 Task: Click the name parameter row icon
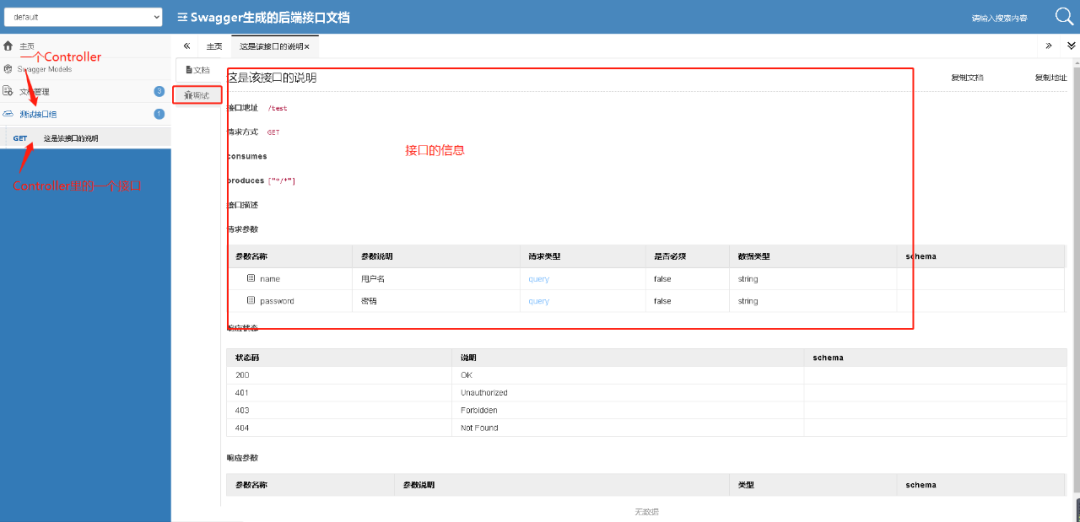tap(251, 279)
